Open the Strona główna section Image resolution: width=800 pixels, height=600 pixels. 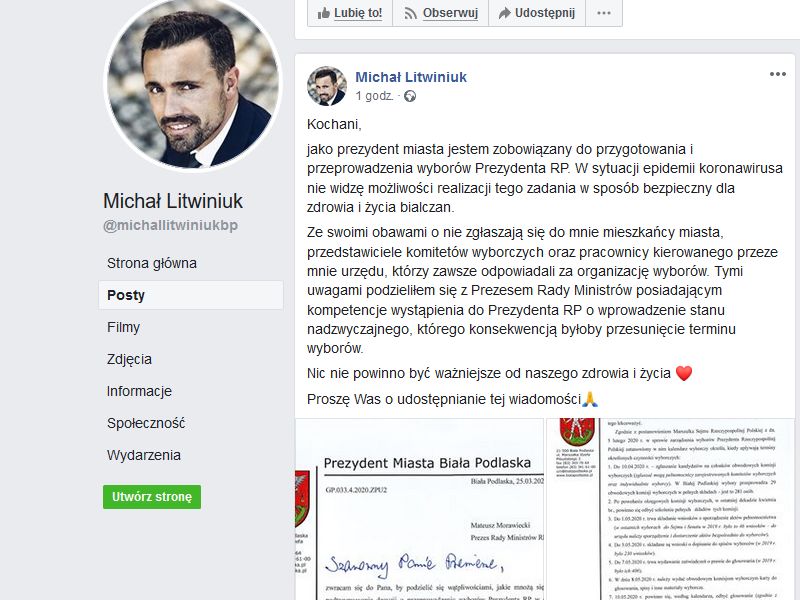(152, 263)
